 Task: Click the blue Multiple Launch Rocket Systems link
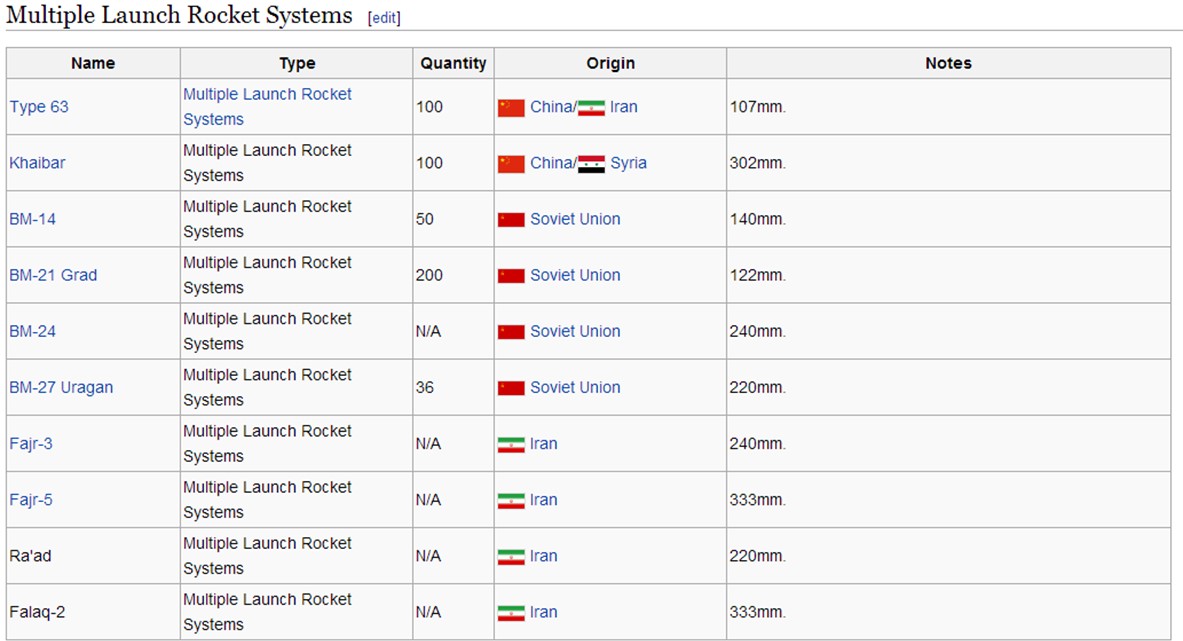tap(267, 107)
